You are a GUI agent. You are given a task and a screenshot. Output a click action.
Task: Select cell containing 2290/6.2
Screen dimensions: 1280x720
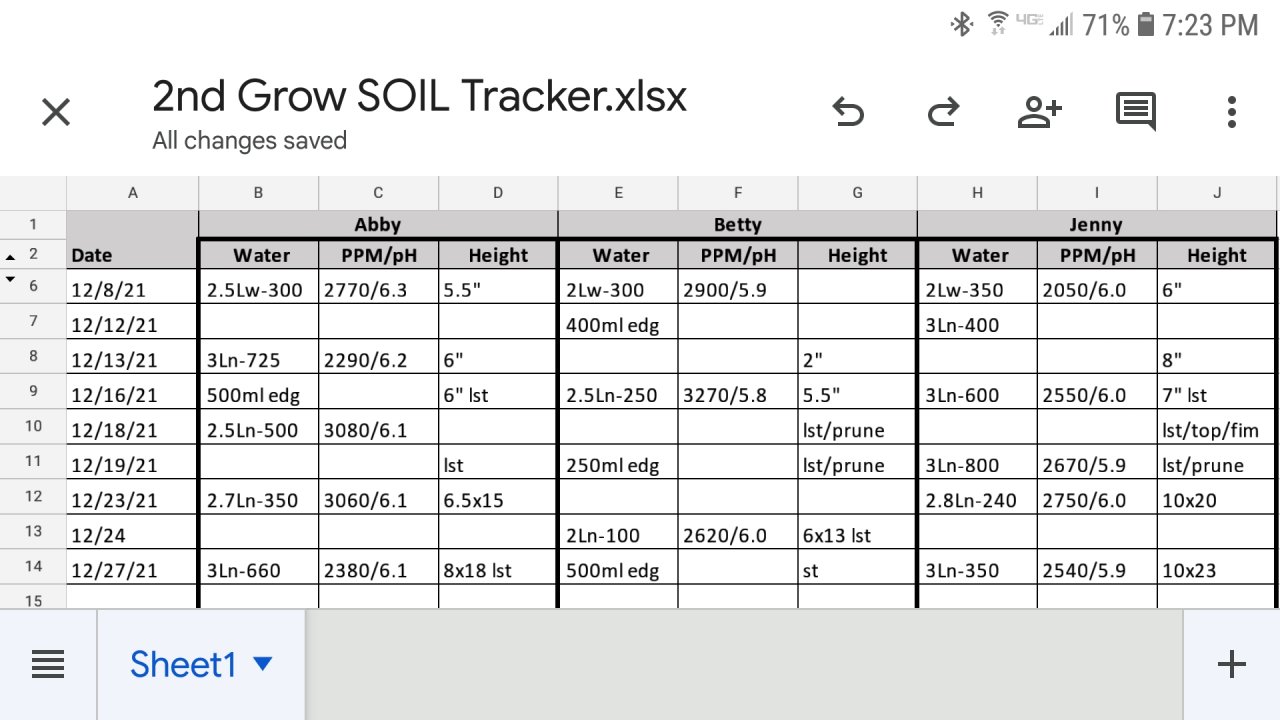tap(378, 357)
